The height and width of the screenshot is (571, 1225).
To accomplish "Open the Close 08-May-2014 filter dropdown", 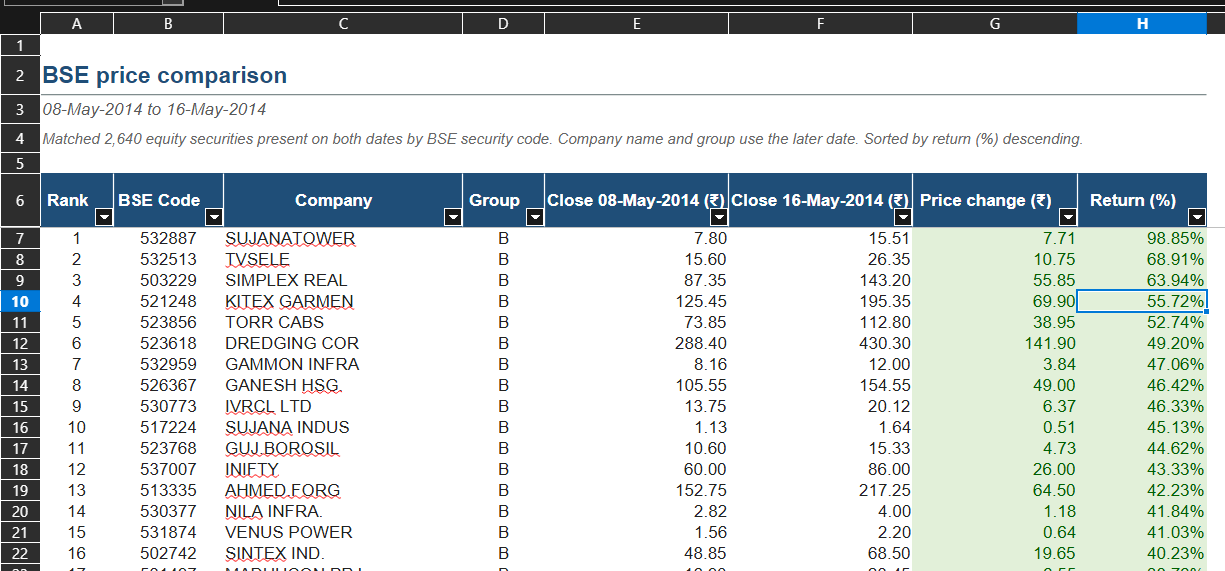I will (x=718, y=218).
